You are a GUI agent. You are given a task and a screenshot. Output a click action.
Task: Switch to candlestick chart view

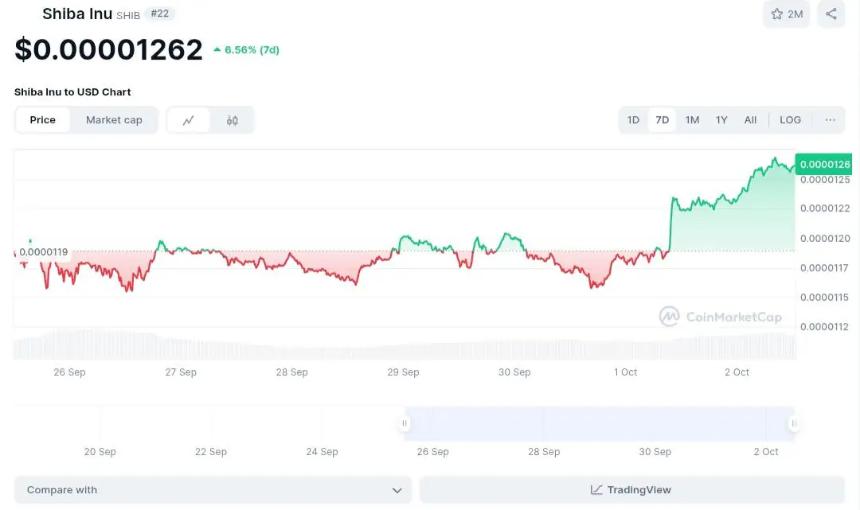click(x=232, y=120)
